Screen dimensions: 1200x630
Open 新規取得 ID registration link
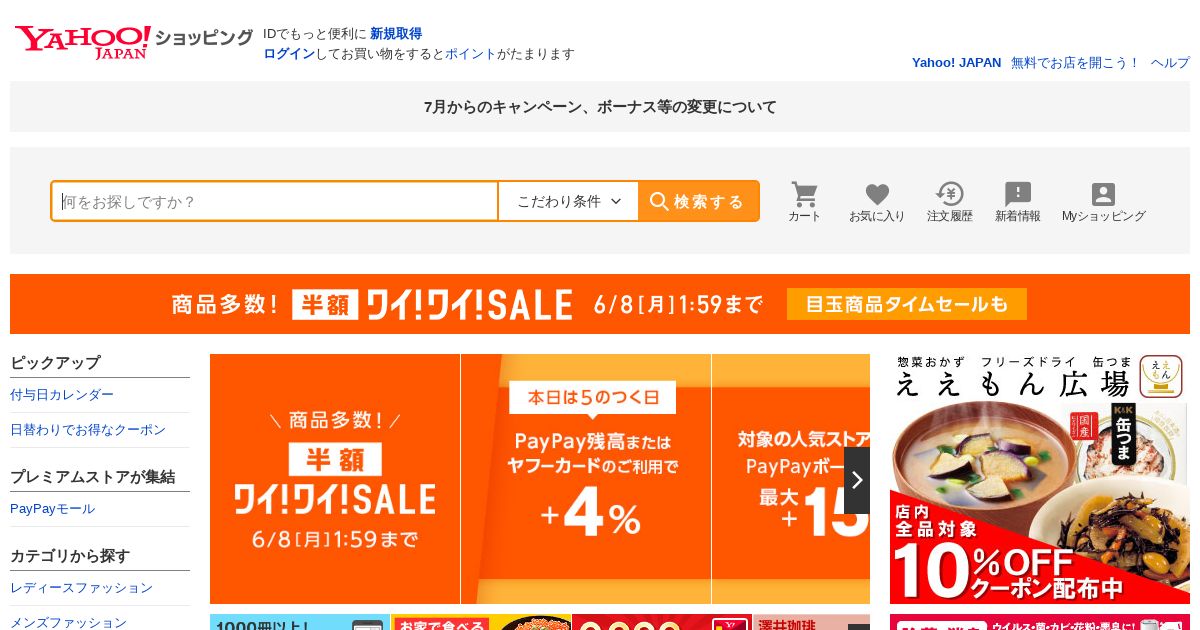396,33
